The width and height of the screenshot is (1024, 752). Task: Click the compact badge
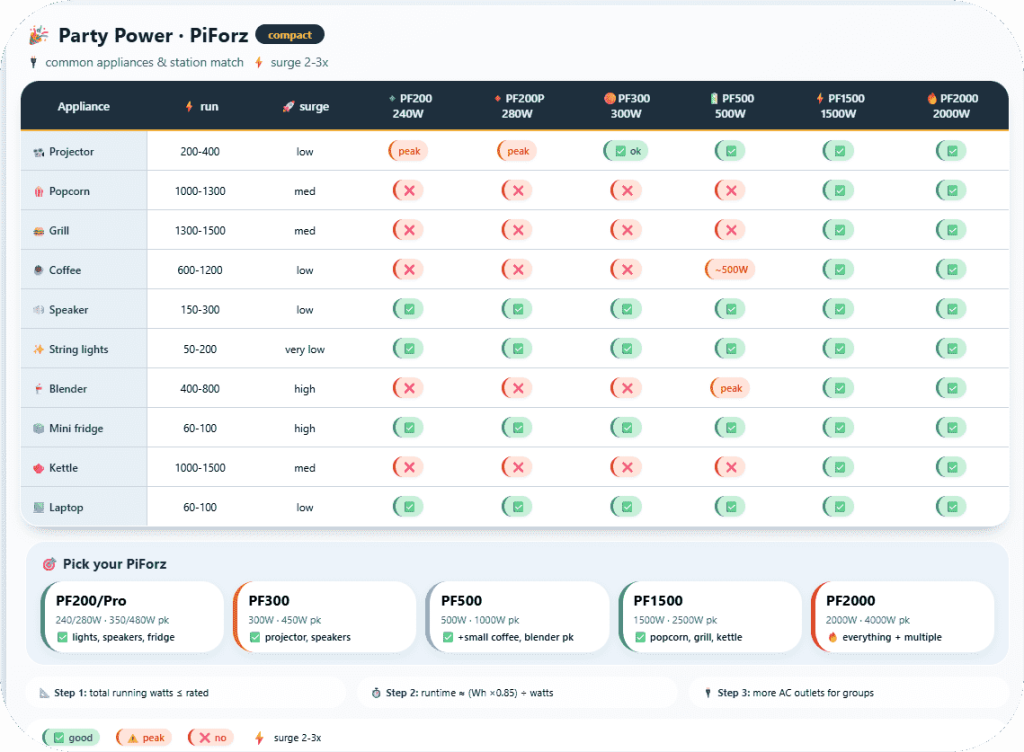click(x=290, y=35)
